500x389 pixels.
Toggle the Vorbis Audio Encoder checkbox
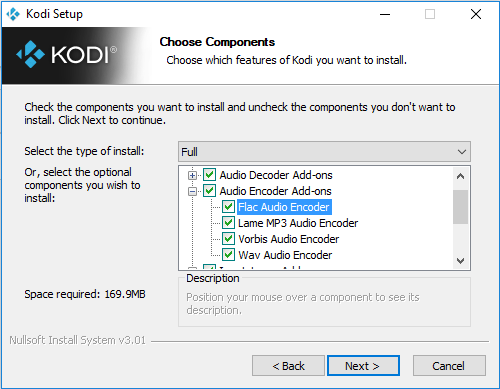pyautogui.click(x=228, y=239)
